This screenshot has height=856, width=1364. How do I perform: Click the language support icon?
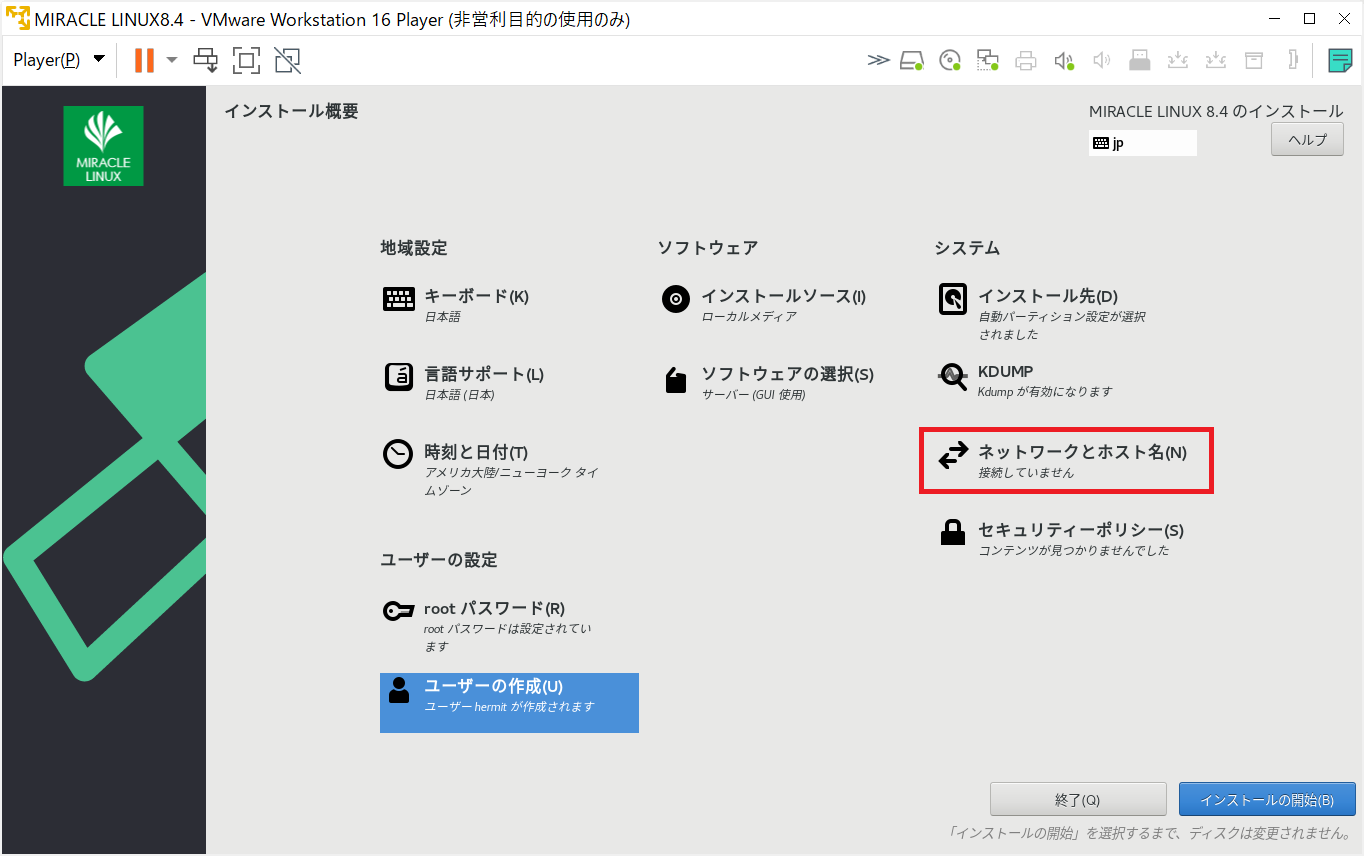click(399, 377)
